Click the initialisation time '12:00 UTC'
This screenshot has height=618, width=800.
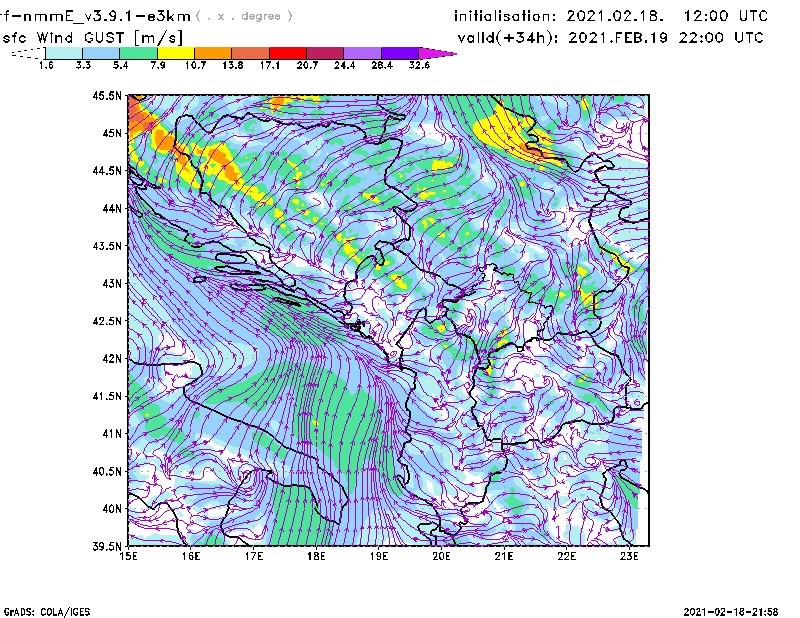(726, 16)
